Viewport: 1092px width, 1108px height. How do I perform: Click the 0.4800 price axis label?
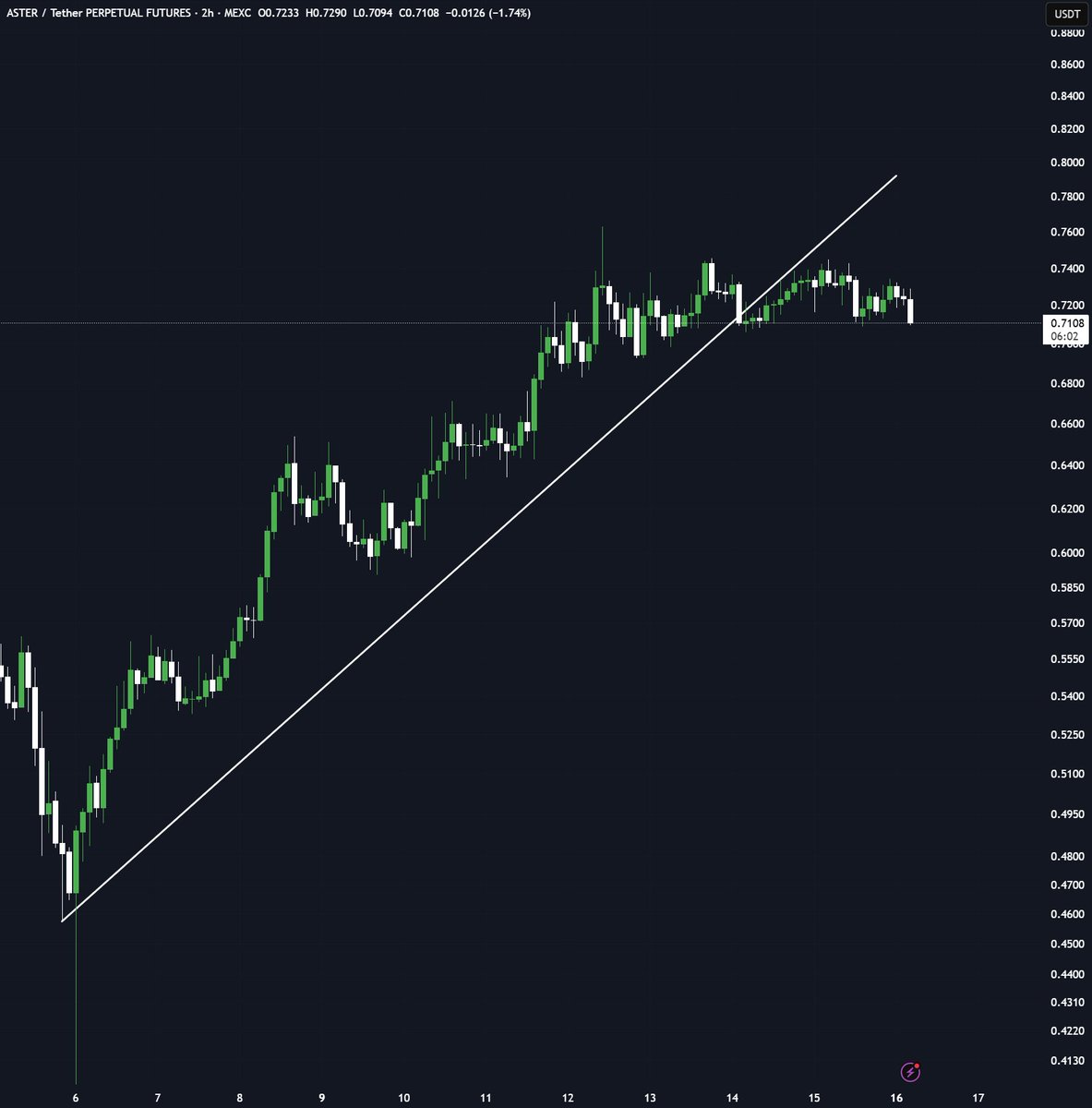coord(1067,857)
